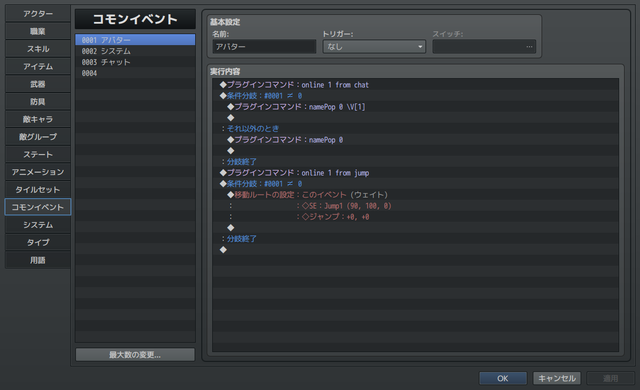The height and width of the screenshot is (390, 640).
Task: Select the SE Jump1 (90, 100, 0) line
Action: 416,206
